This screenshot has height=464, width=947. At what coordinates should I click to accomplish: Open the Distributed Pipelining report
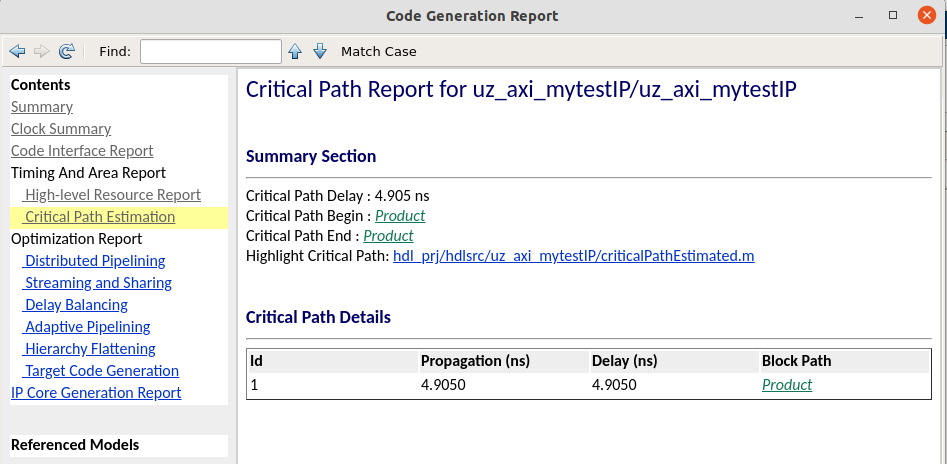coord(95,261)
